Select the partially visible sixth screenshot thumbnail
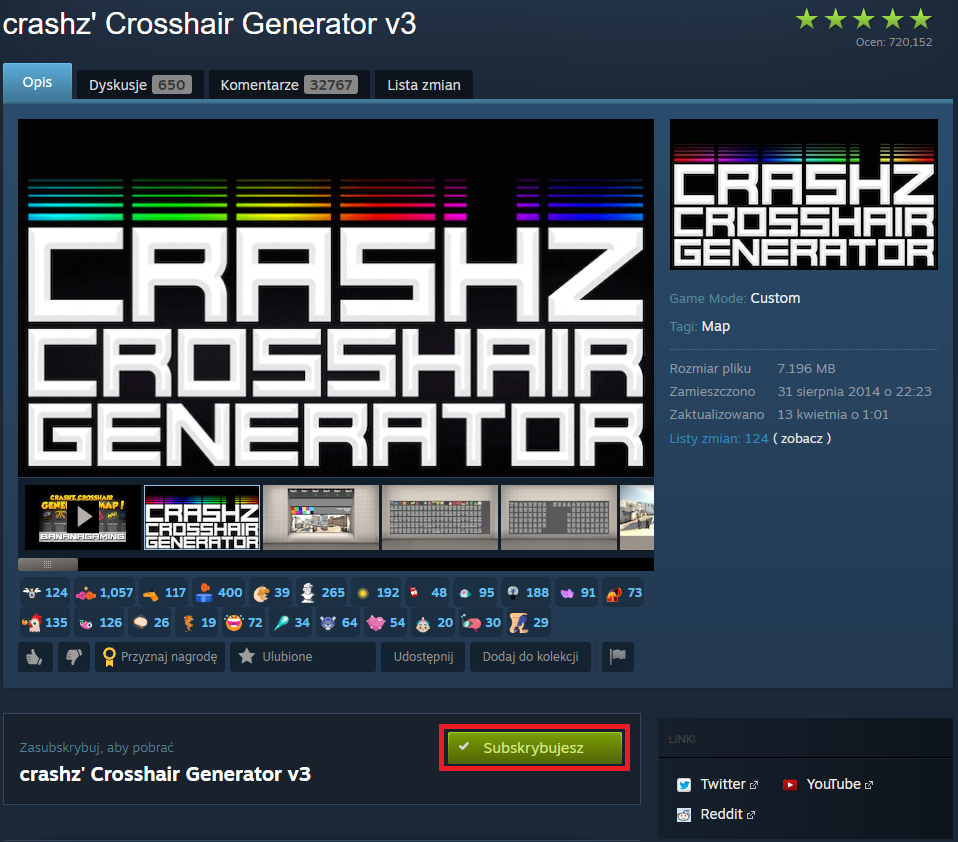This screenshot has width=958, height=842. [637, 517]
